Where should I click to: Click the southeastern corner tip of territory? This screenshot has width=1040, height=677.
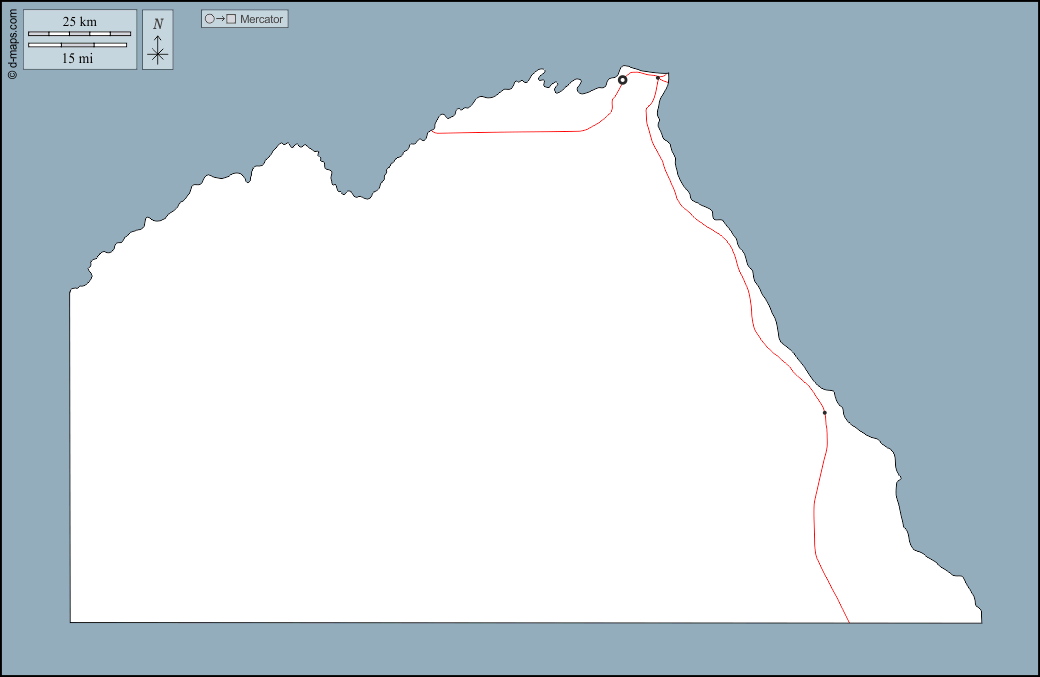[x=980, y=621]
